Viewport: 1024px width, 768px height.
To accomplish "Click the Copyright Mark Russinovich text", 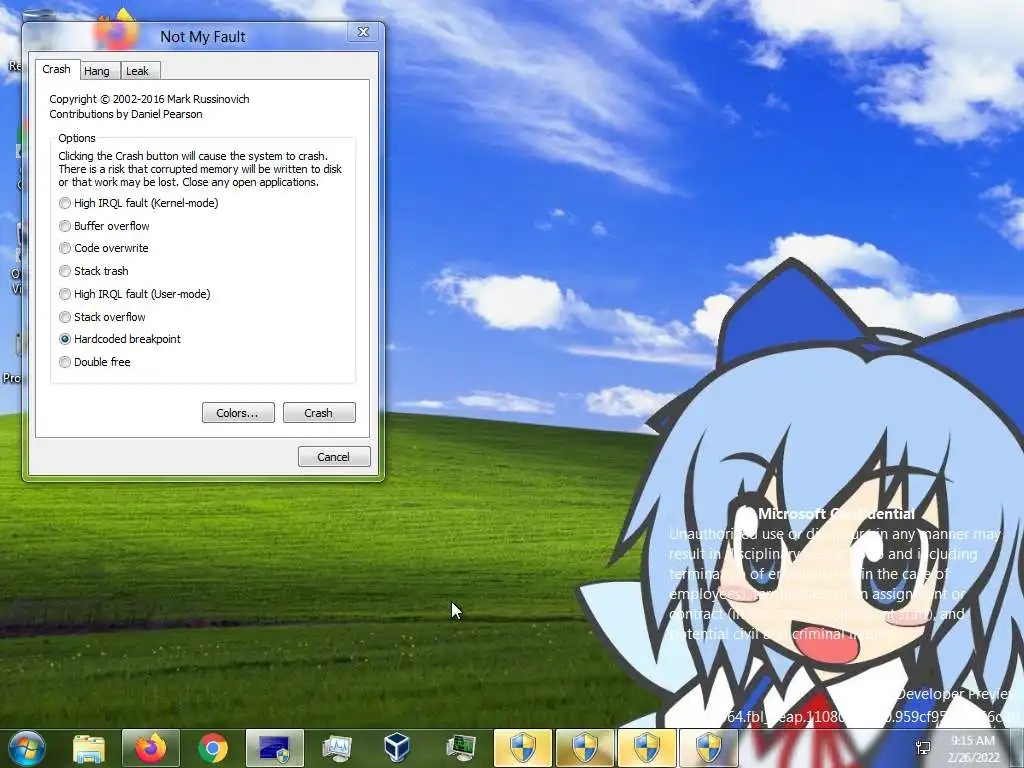I will click(x=149, y=99).
